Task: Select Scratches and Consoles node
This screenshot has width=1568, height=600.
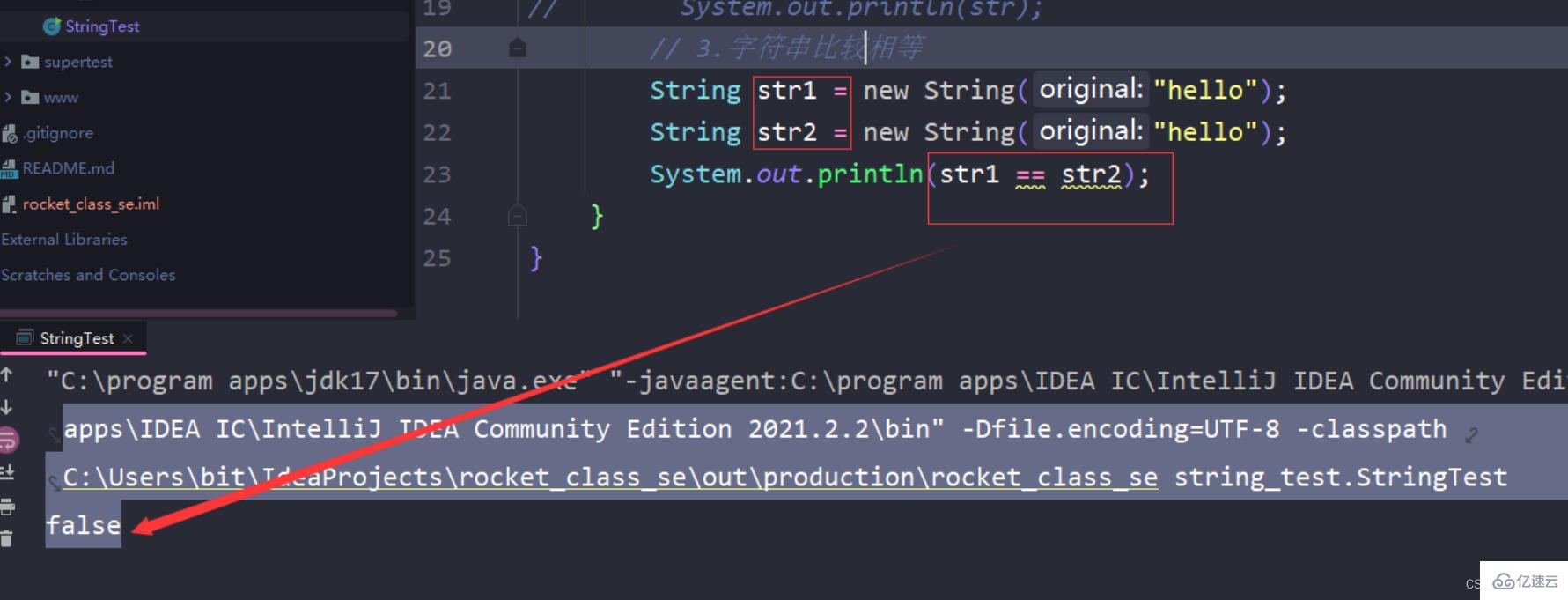Action: tap(88, 275)
